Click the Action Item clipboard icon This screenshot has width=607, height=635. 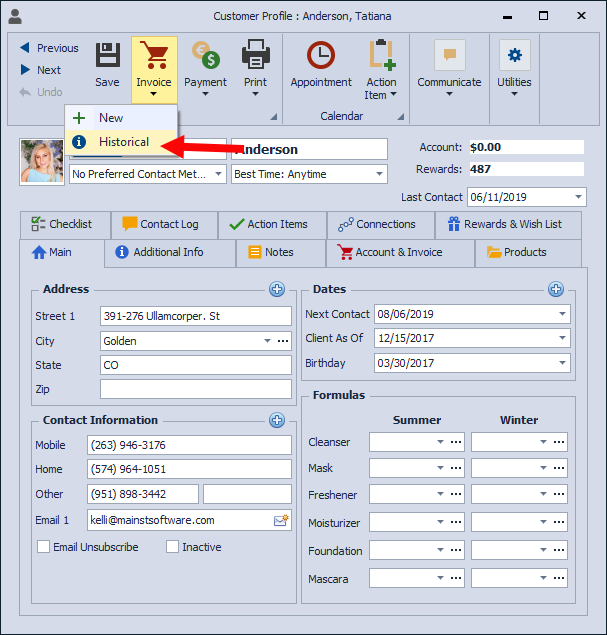(x=382, y=54)
